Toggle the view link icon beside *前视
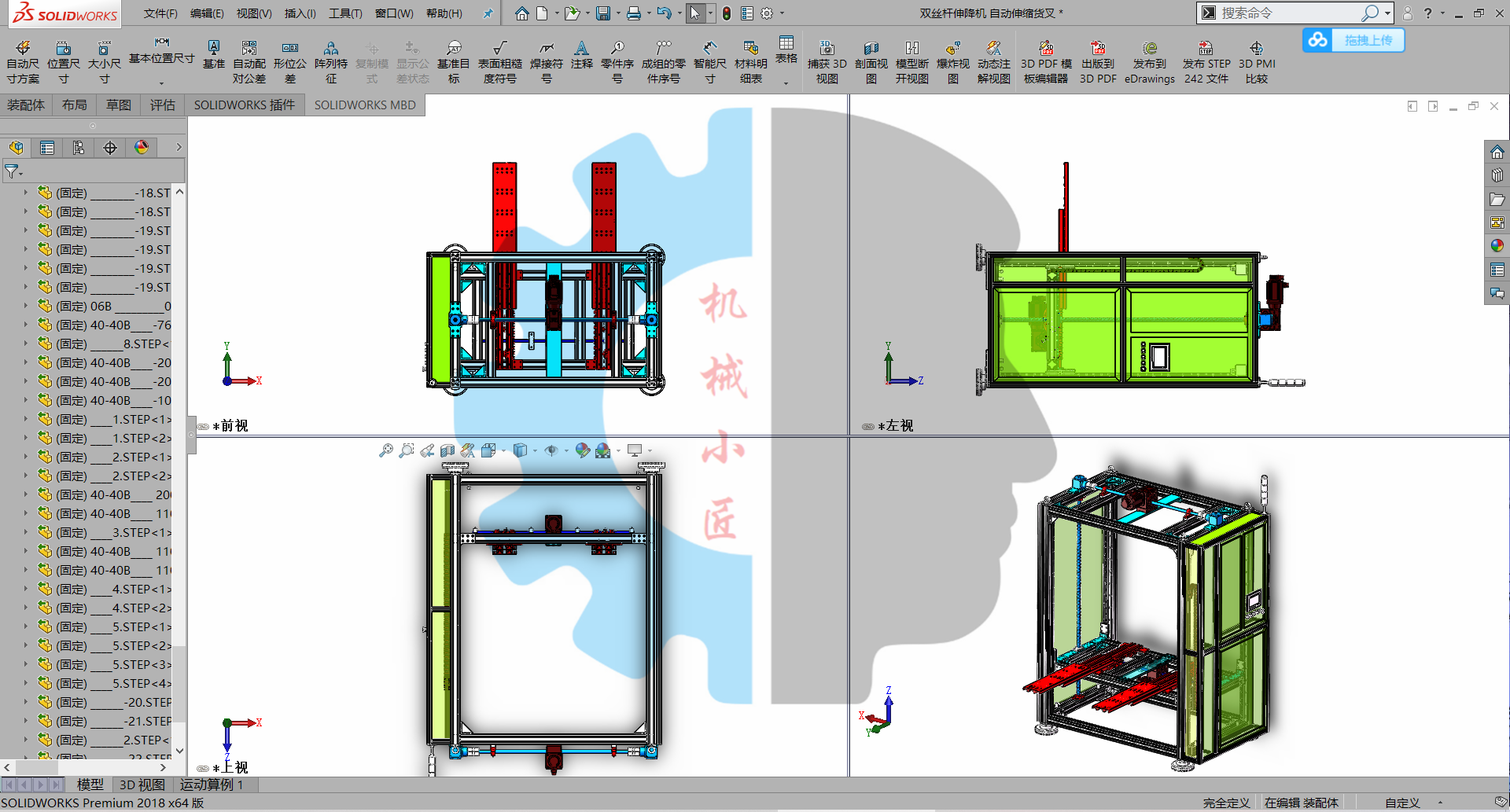1510x812 pixels. pos(203,427)
